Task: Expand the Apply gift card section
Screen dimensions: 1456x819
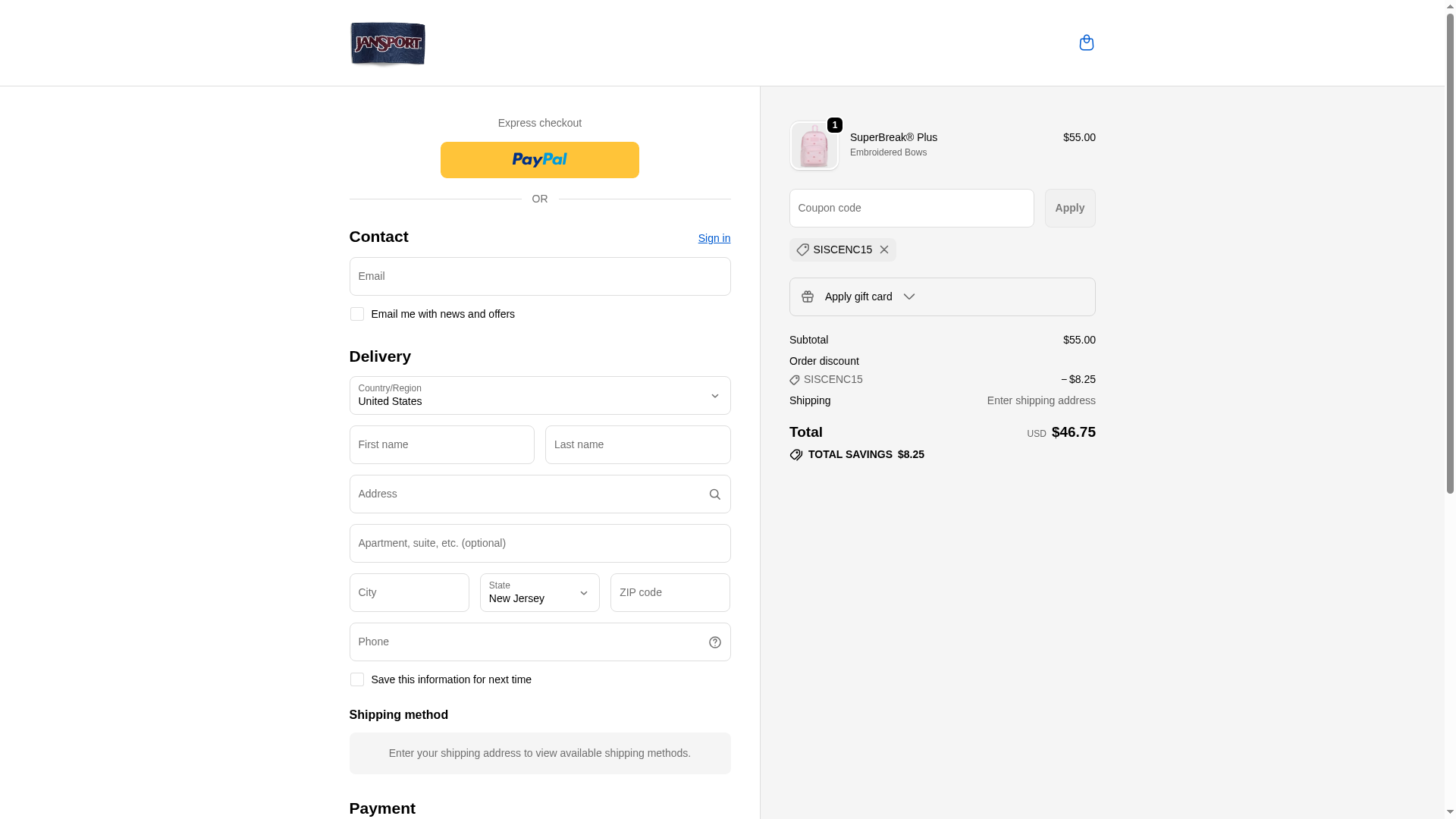Action: (x=908, y=297)
